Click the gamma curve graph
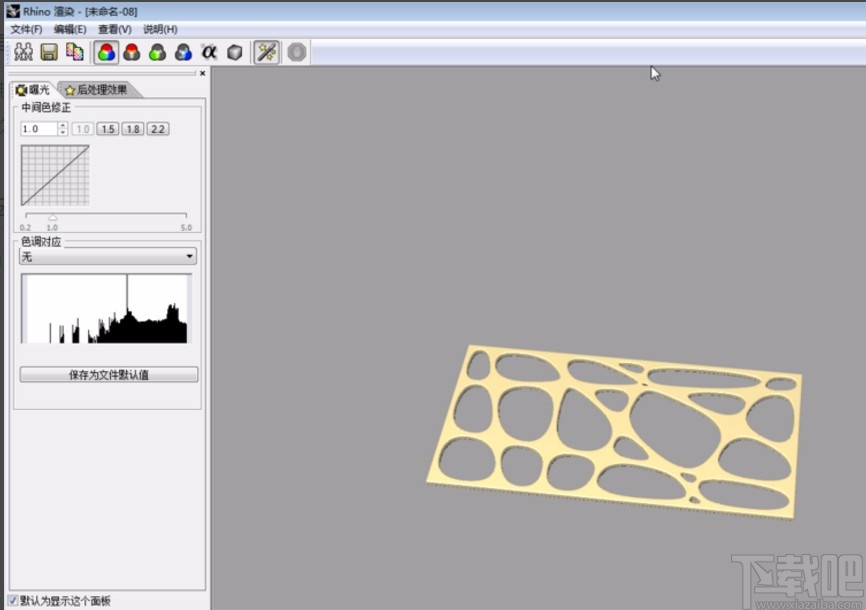The image size is (866, 610). [55, 175]
